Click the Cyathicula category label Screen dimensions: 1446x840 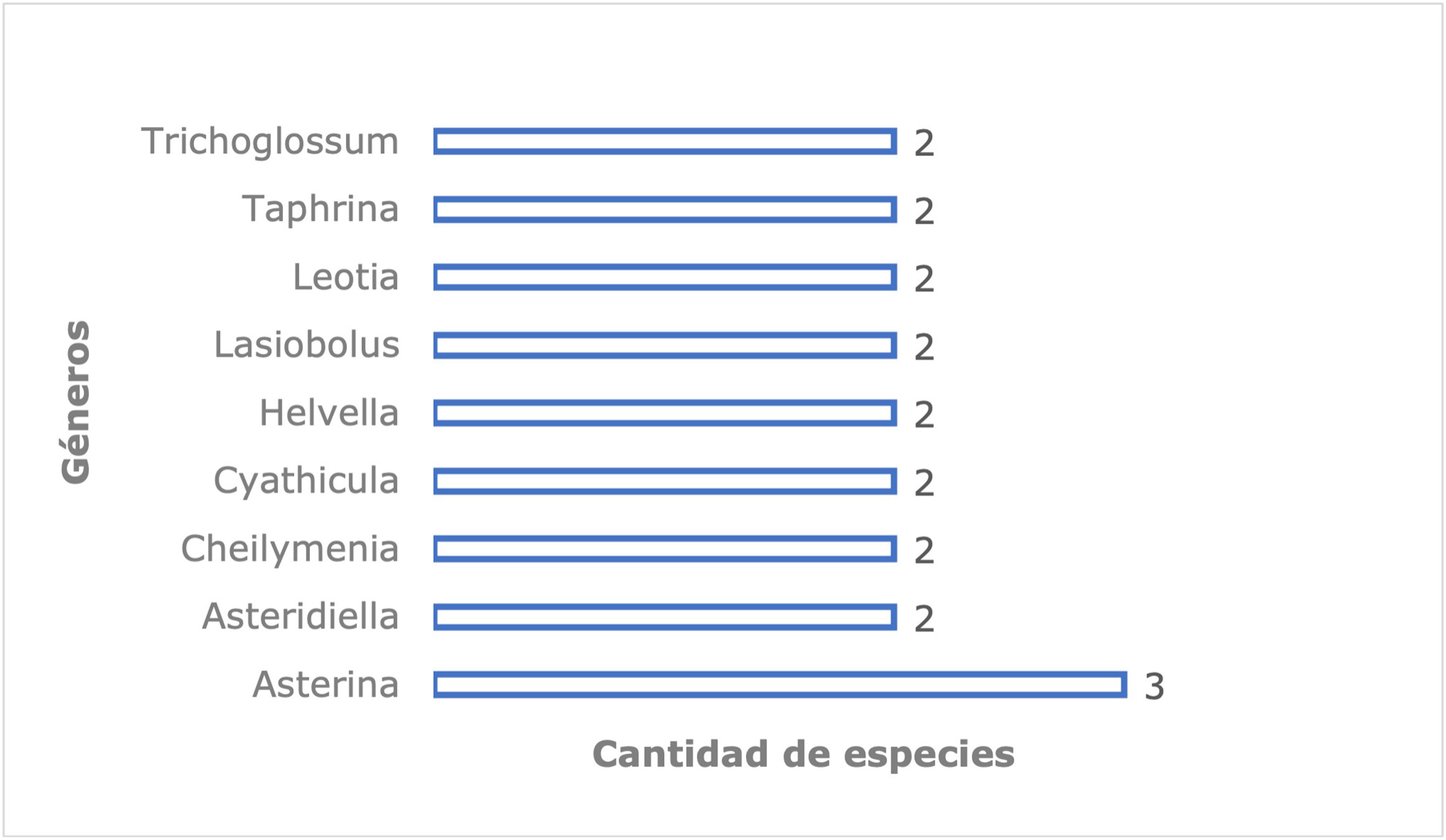306,482
